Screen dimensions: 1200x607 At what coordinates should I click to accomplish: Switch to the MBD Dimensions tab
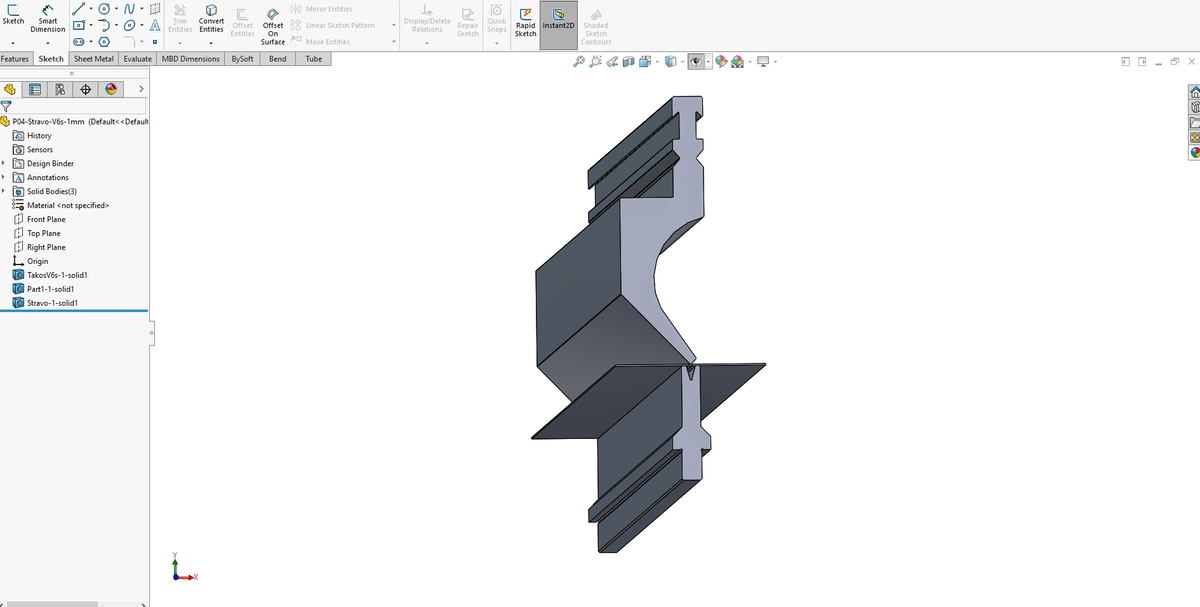click(191, 59)
